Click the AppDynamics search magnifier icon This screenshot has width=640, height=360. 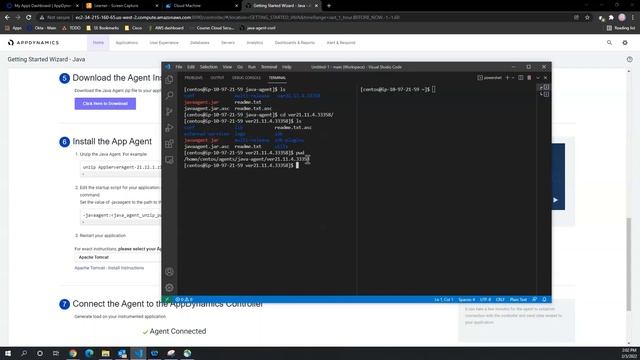coord(609,42)
